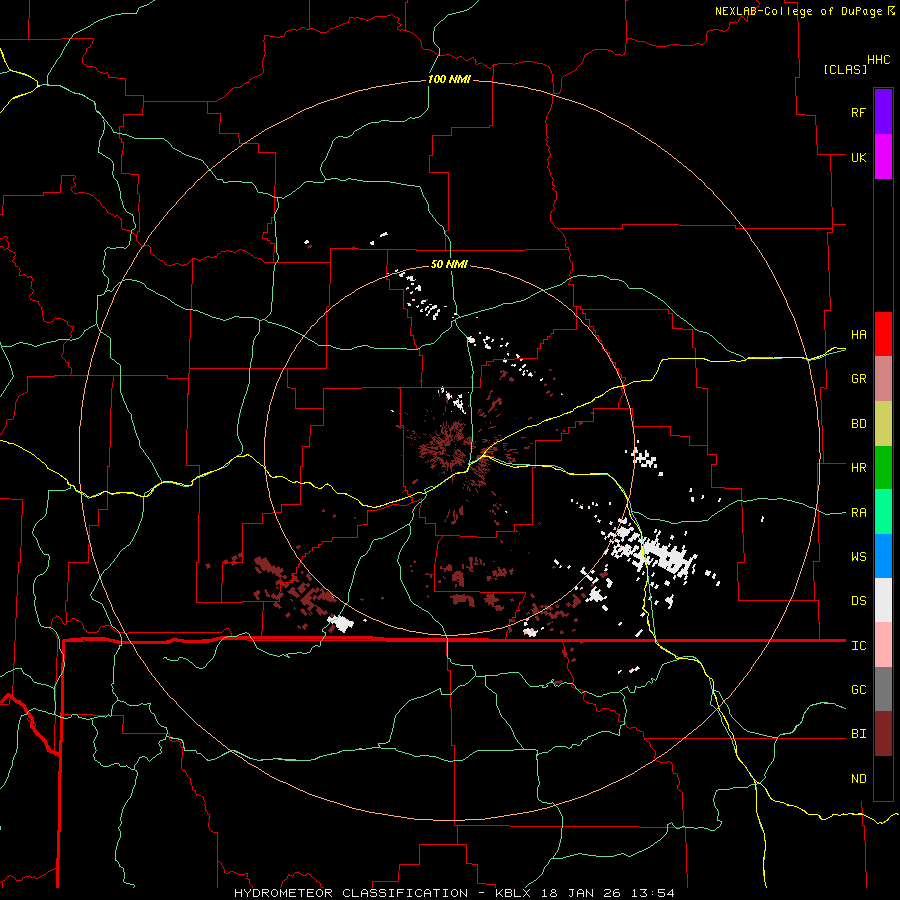Click the HA legend label
Viewport: 900px width, 900px height.
(858, 335)
